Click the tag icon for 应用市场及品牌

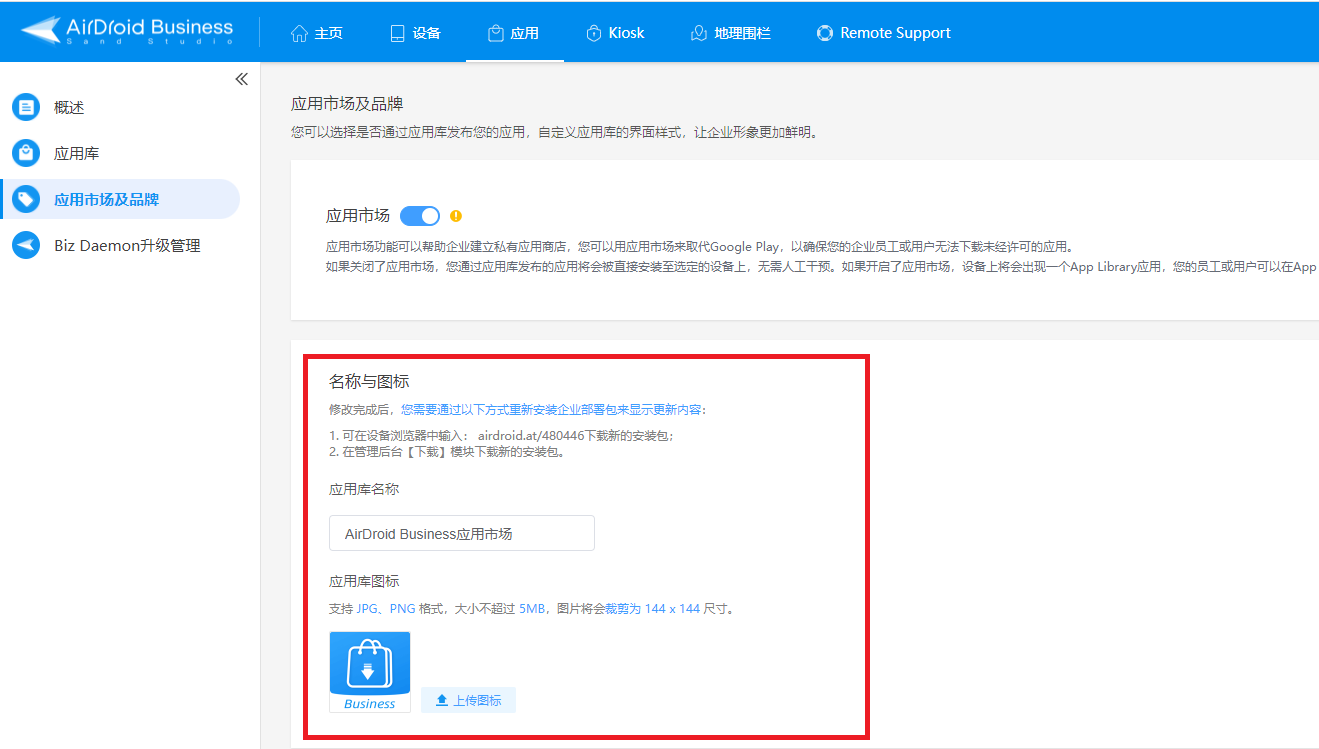26,199
